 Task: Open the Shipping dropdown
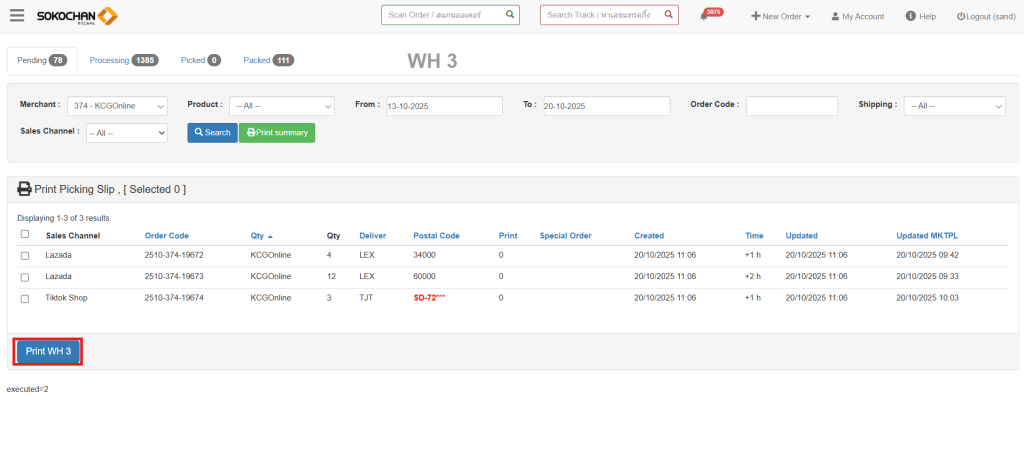[954, 106]
